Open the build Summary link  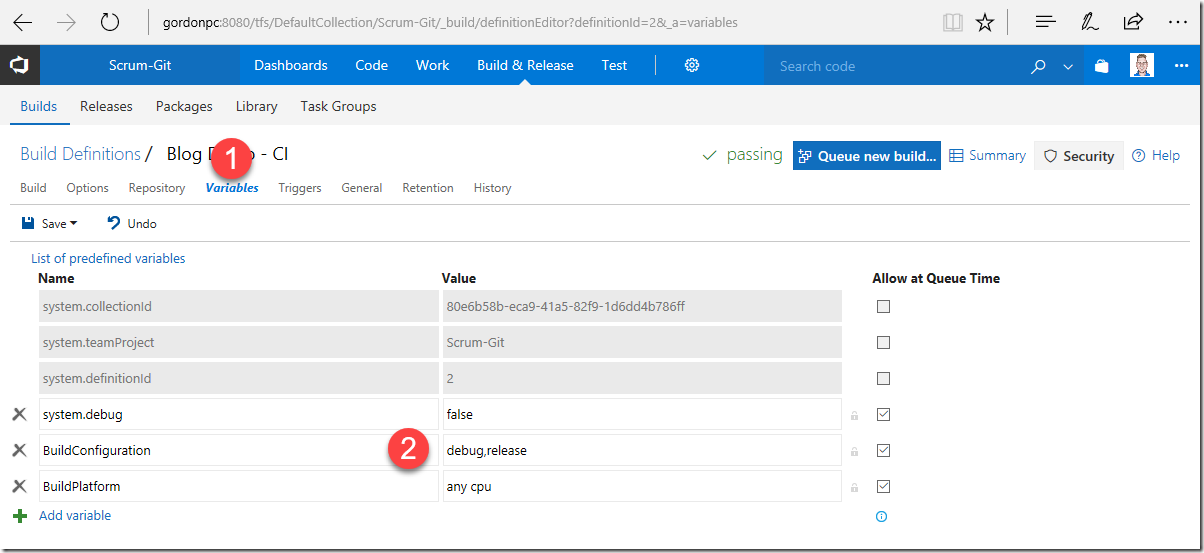(x=987, y=155)
